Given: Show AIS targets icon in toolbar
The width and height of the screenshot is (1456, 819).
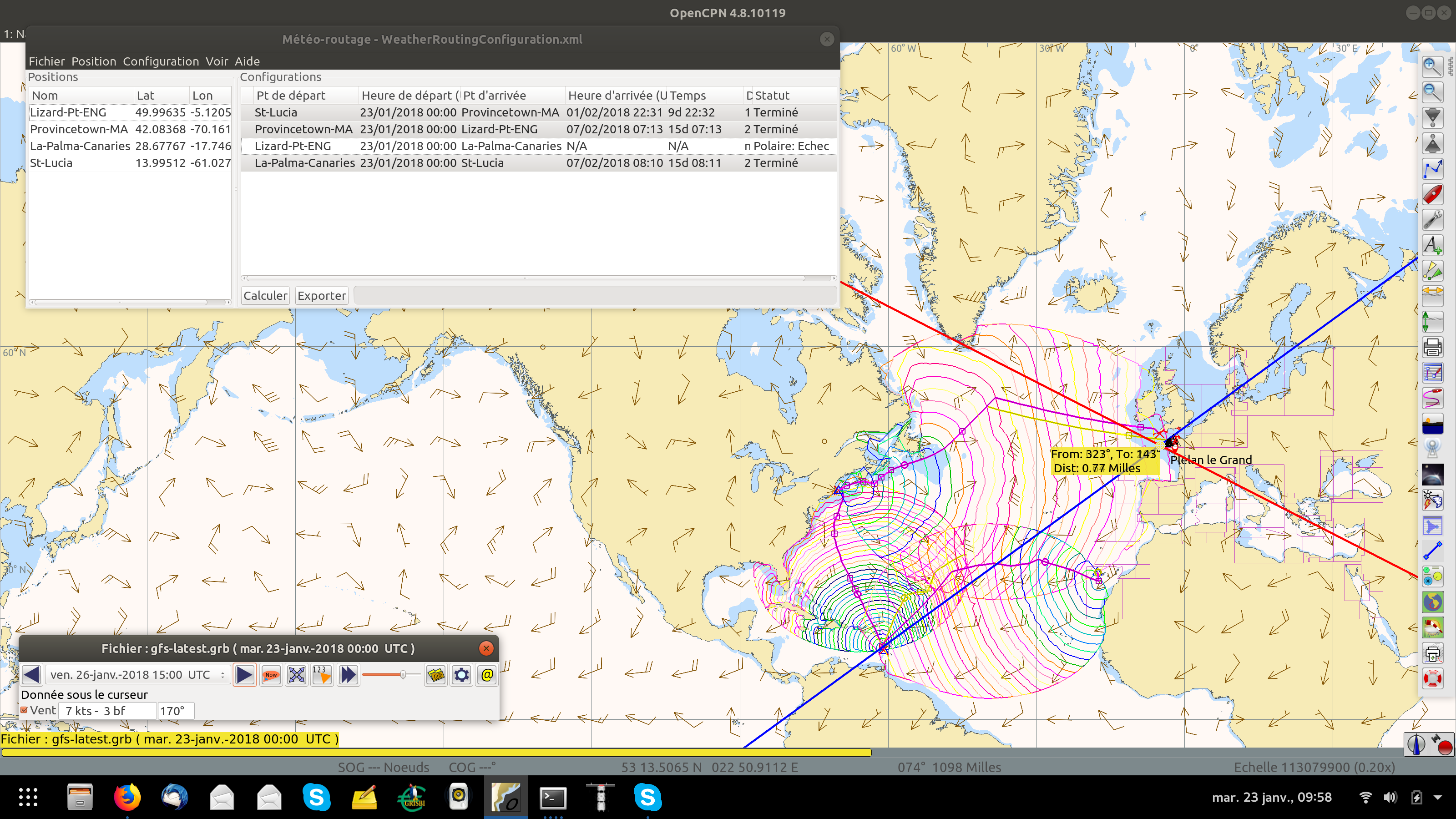Looking at the screenshot, I should 1432,271.
